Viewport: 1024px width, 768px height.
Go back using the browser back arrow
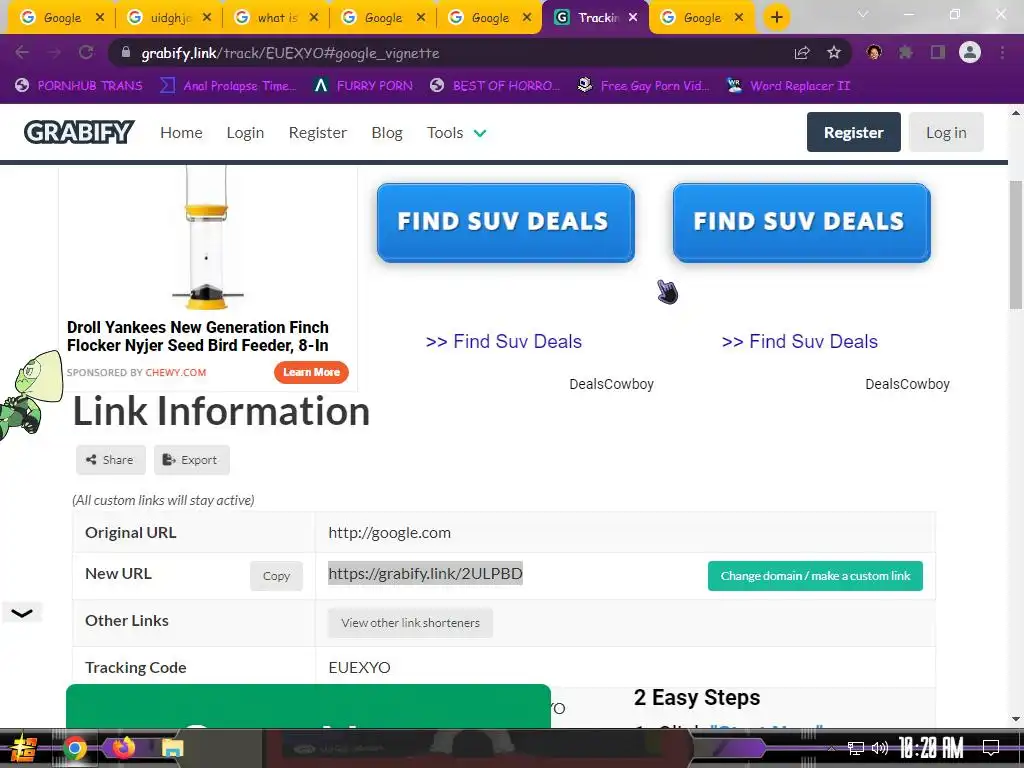[x=22, y=52]
